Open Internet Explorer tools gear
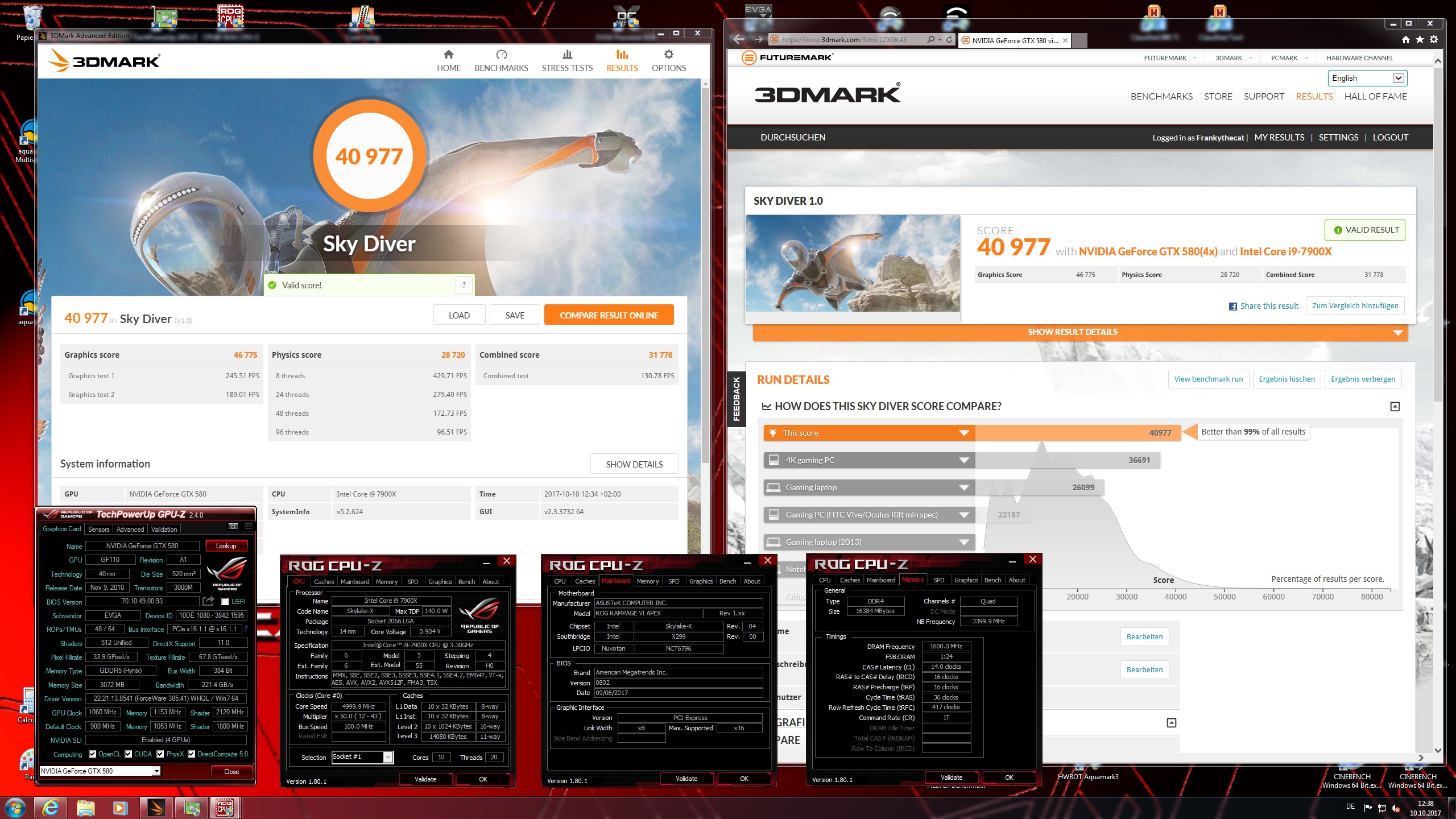1456x819 pixels. coord(1434,40)
